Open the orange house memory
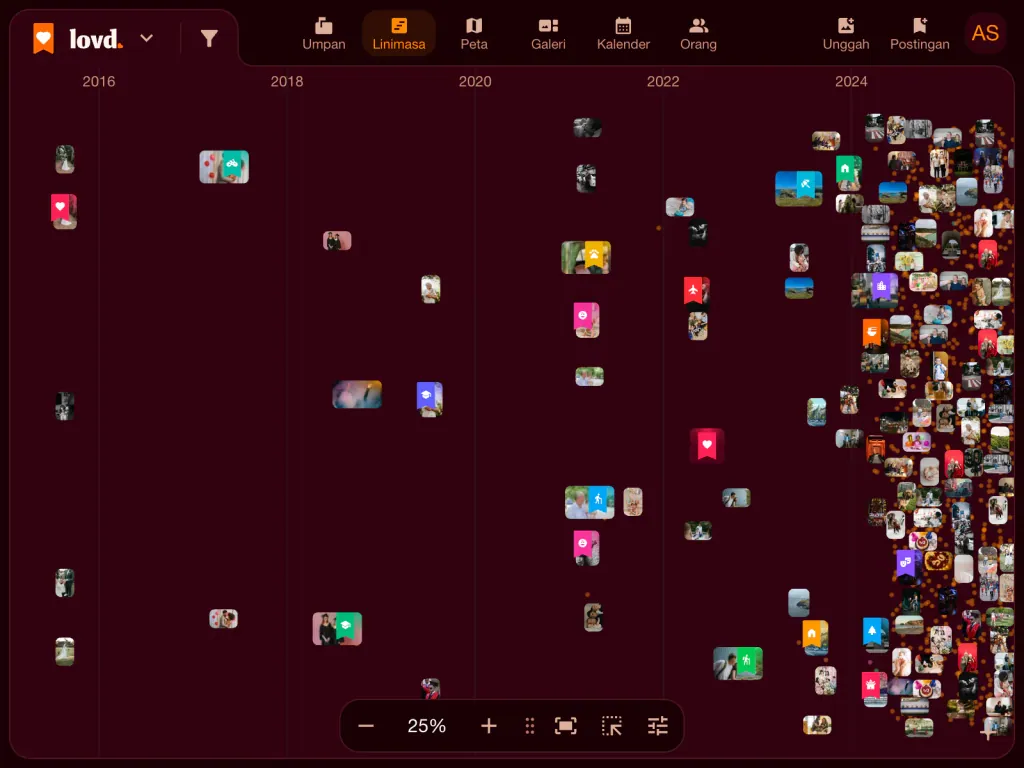Viewport: 1024px width, 768px height. pos(815,637)
